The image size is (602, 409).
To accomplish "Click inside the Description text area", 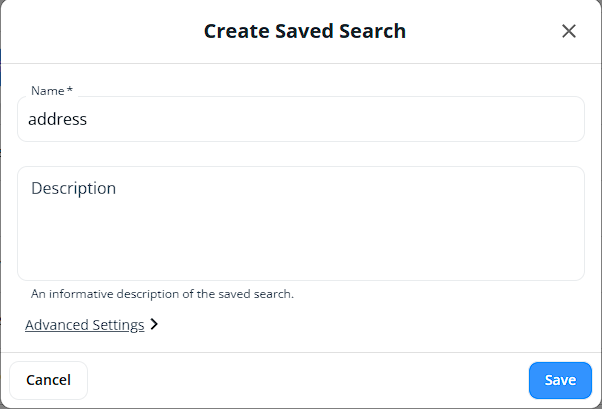I will point(300,230).
